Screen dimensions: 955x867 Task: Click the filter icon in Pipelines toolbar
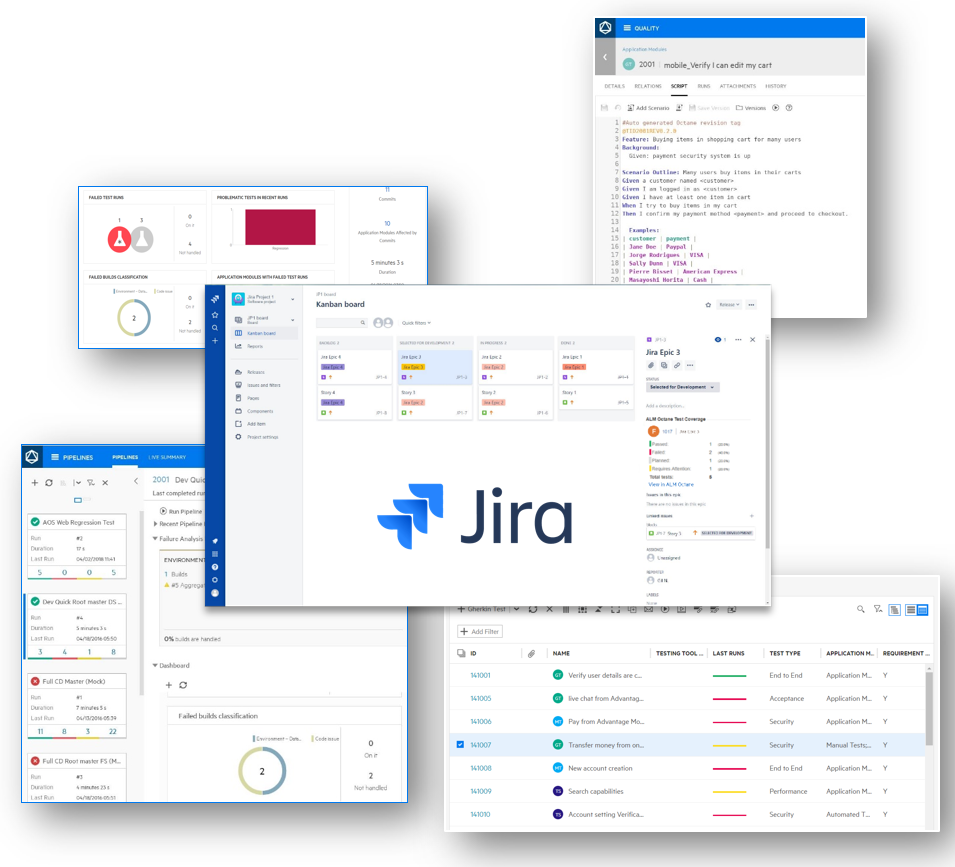click(91, 483)
